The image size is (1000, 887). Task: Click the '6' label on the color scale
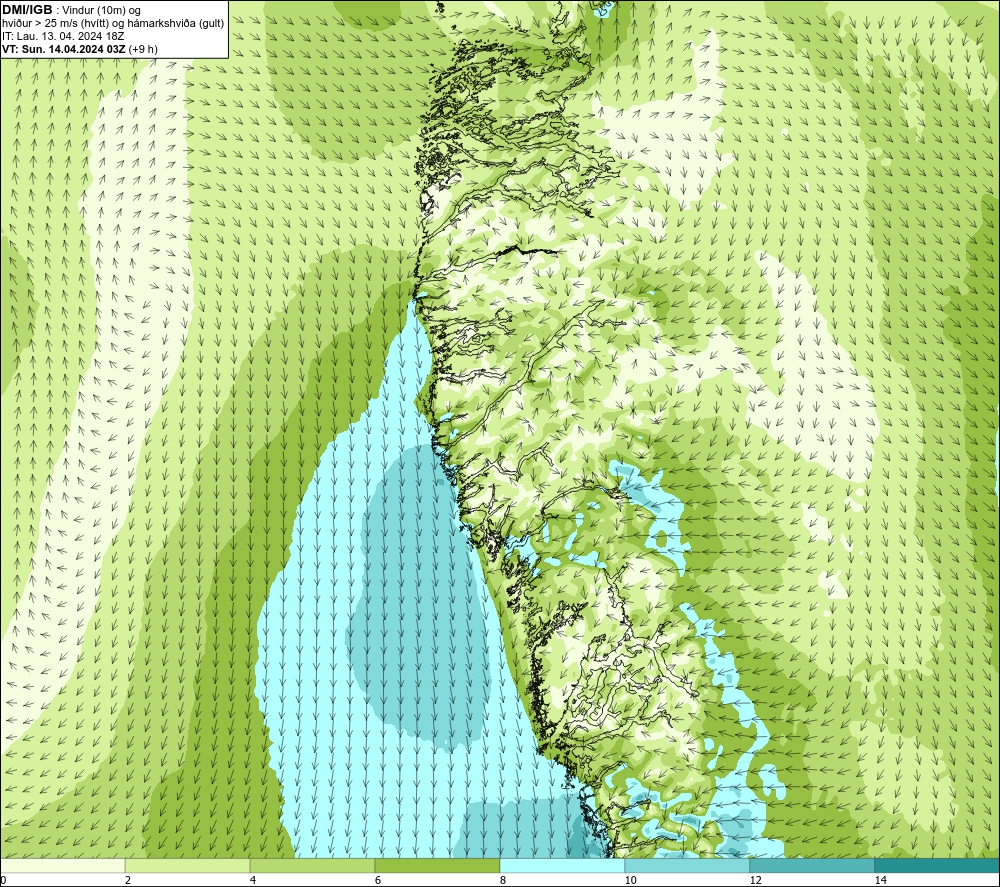coord(378,880)
